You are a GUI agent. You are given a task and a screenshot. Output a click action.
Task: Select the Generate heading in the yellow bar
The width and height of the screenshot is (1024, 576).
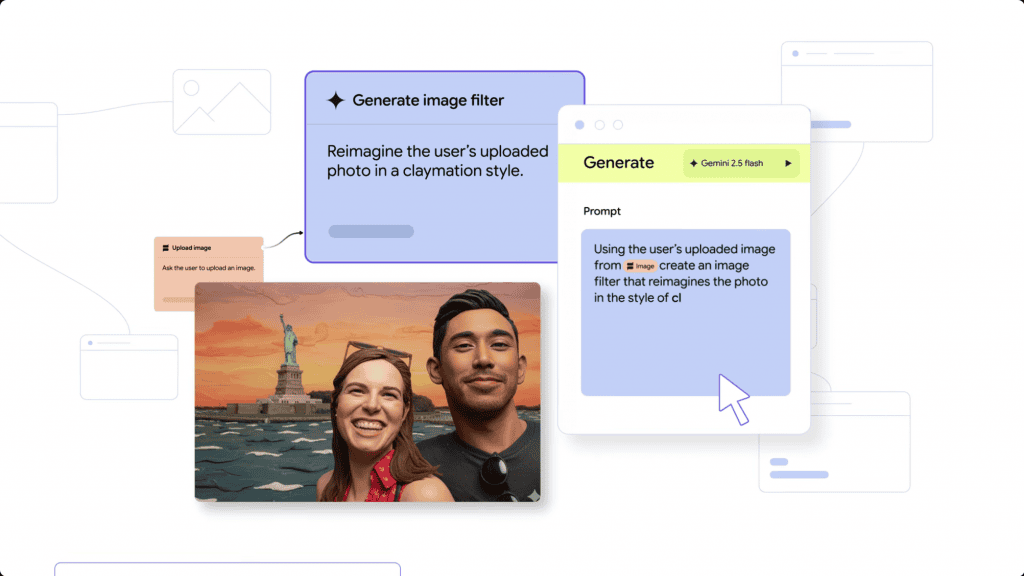pyautogui.click(x=618, y=163)
